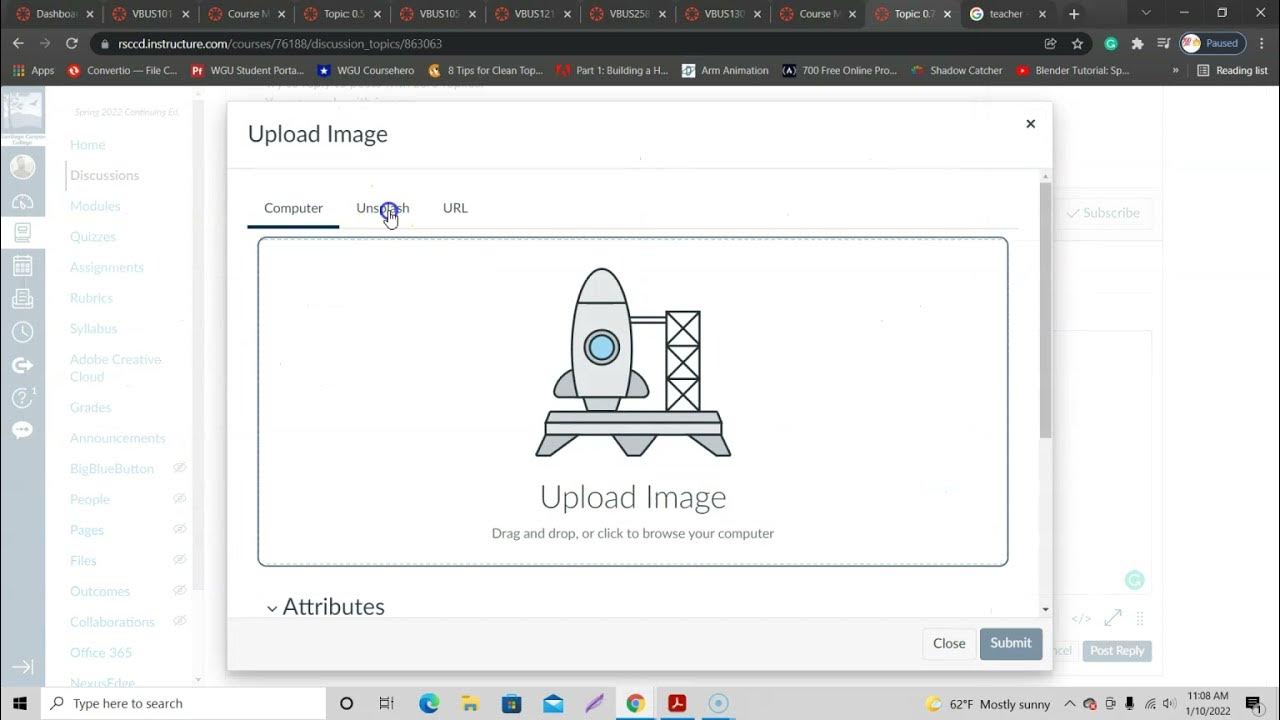Open the Arm Animation bookmark

coord(725,71)
